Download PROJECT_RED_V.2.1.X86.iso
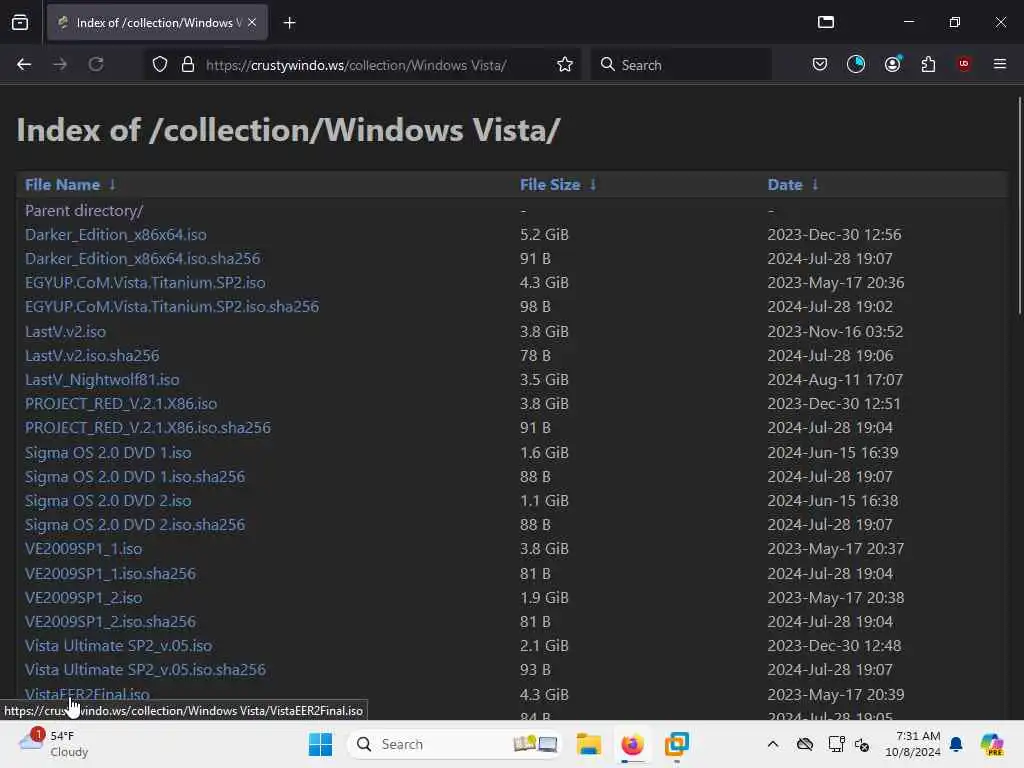Image resolution: width=1024 pixels, height=768 pixels. click(x=121, y=404)
